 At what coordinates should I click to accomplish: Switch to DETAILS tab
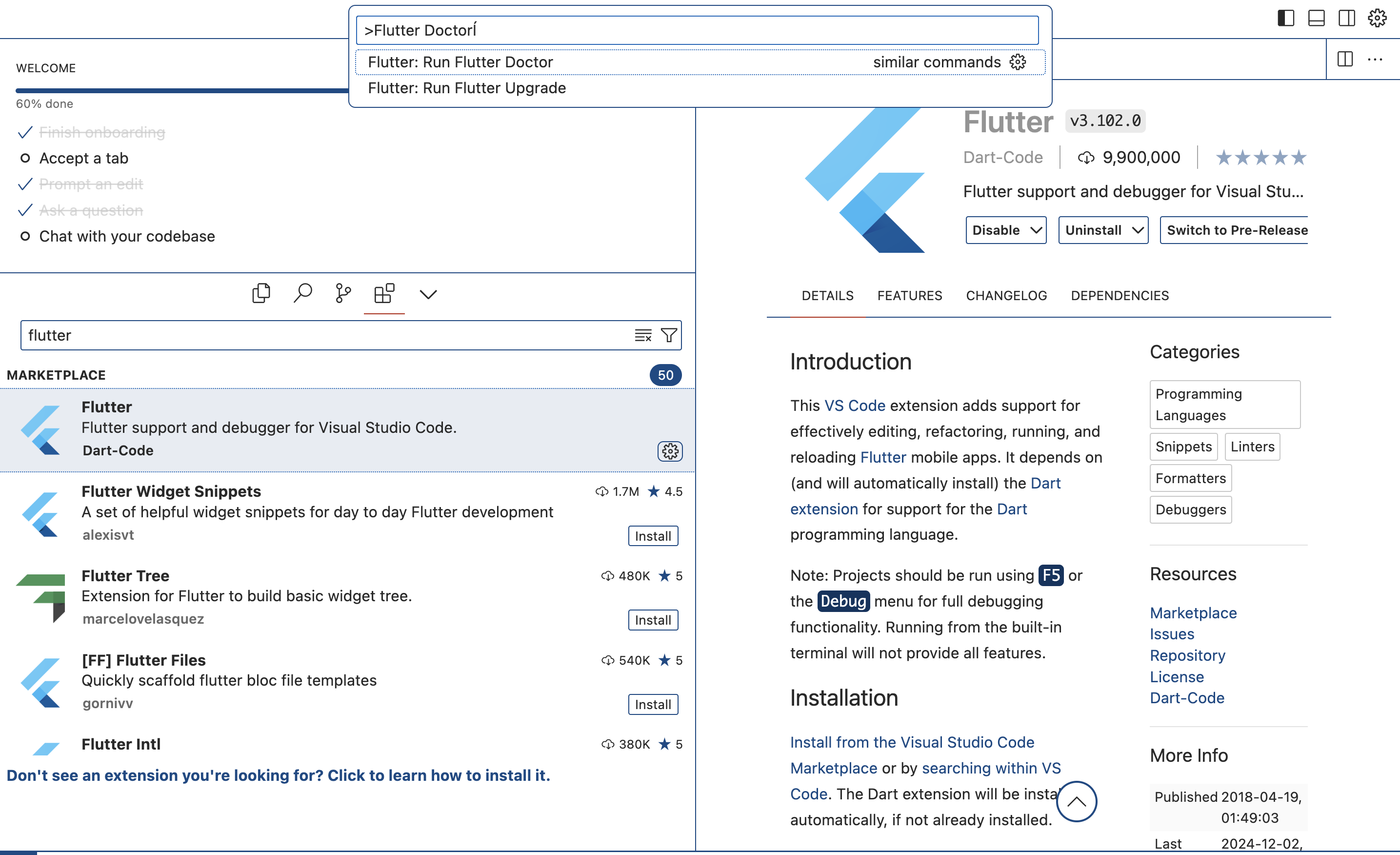(827, 296)
